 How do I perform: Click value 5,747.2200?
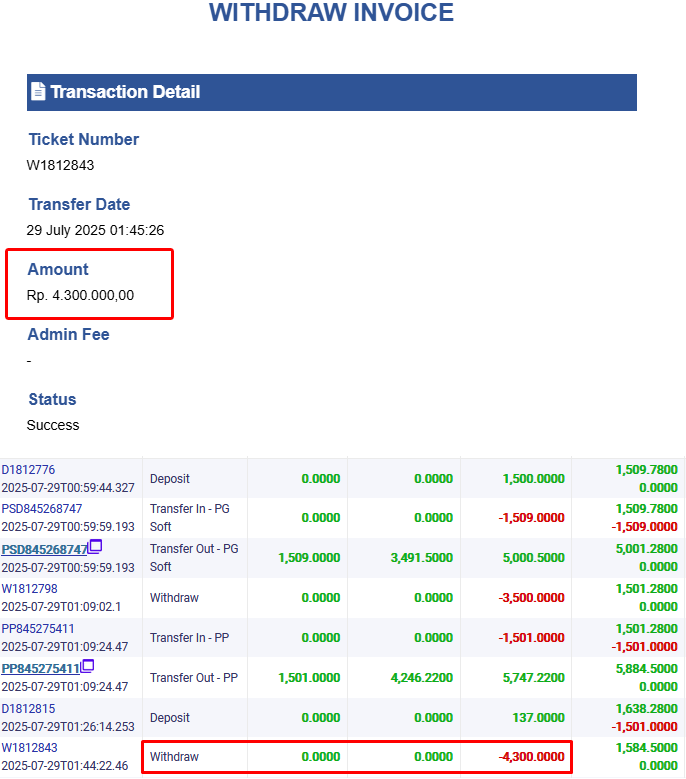click(534, 678)
